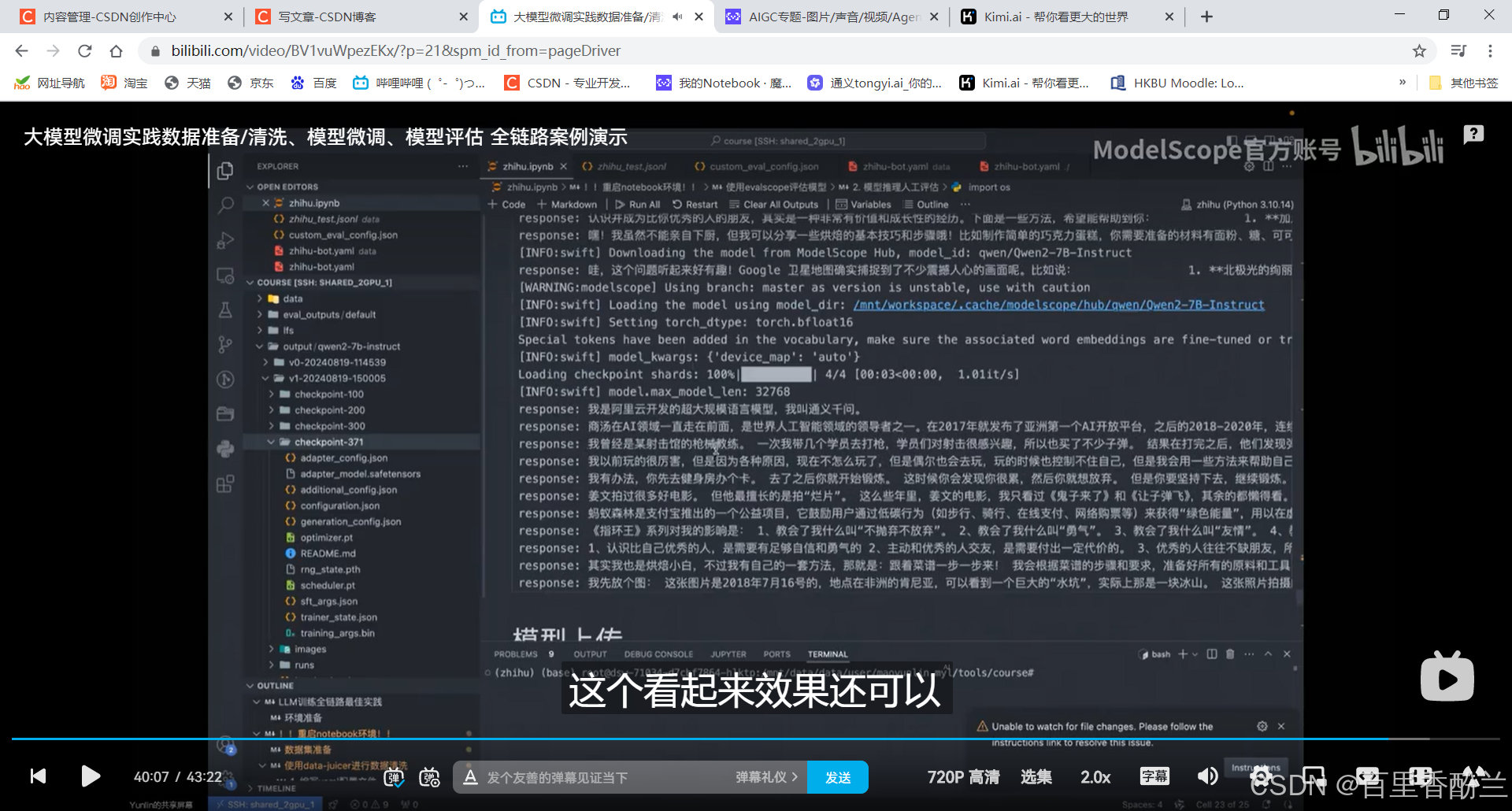Viewport: 1512px width, 811px height.
Task: Go to the previous video episode
Action: (x=38, y=777)
